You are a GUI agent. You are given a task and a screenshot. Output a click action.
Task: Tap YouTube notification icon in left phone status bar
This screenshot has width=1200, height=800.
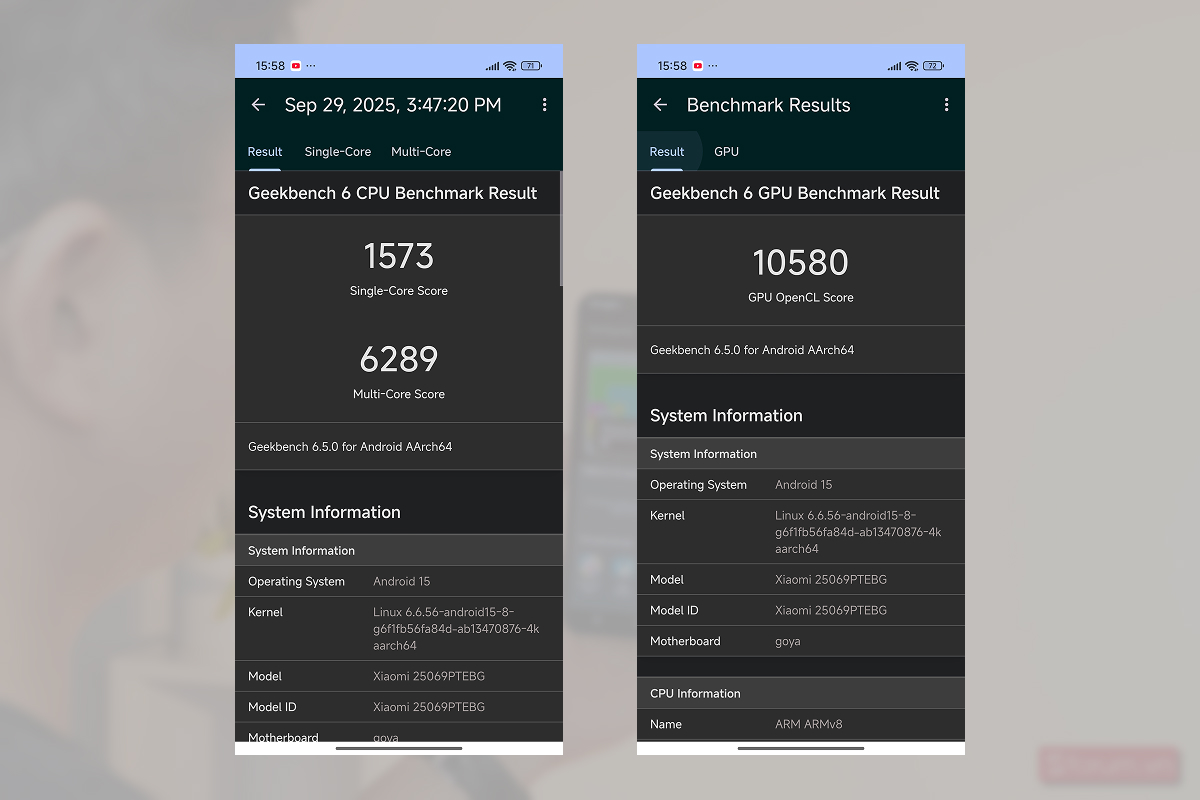point(296,66)
